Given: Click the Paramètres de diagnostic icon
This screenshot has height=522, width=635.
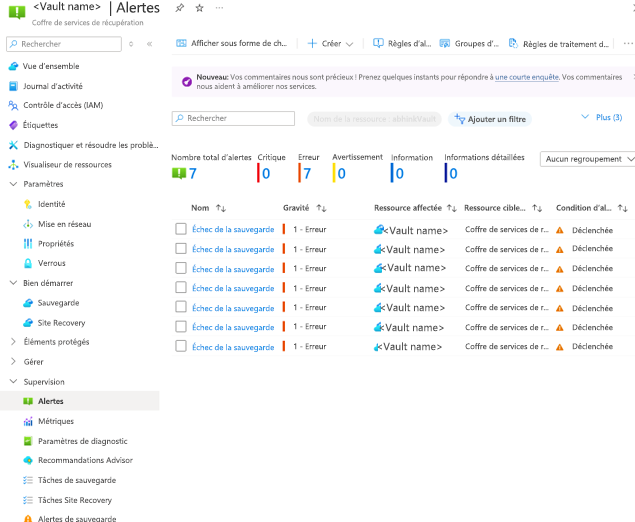Looking at the screenshot, I should (x=28, y=441).
